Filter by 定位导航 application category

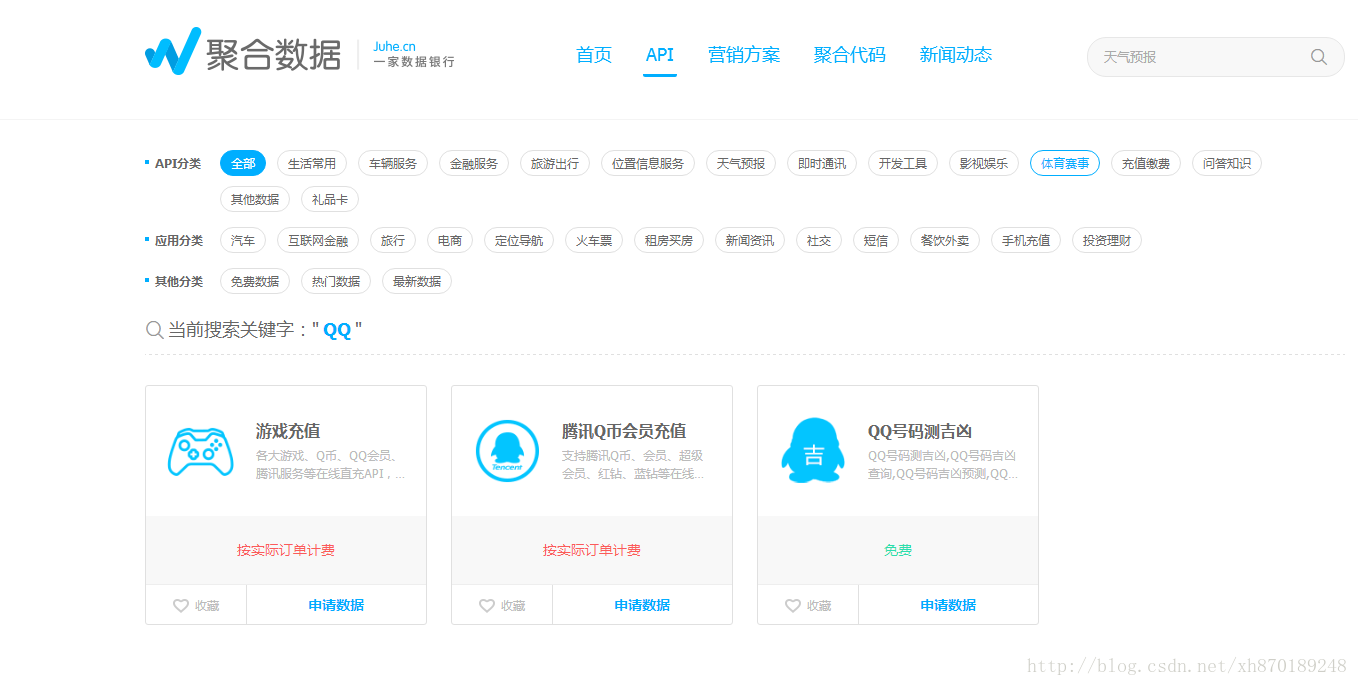(x=519, y=240)
